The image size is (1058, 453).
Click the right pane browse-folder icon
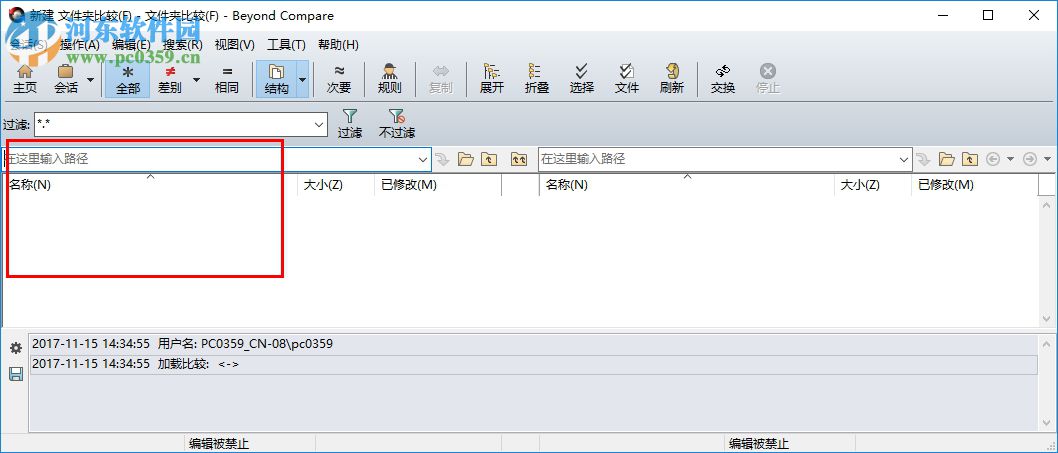(x=947, y=159)
